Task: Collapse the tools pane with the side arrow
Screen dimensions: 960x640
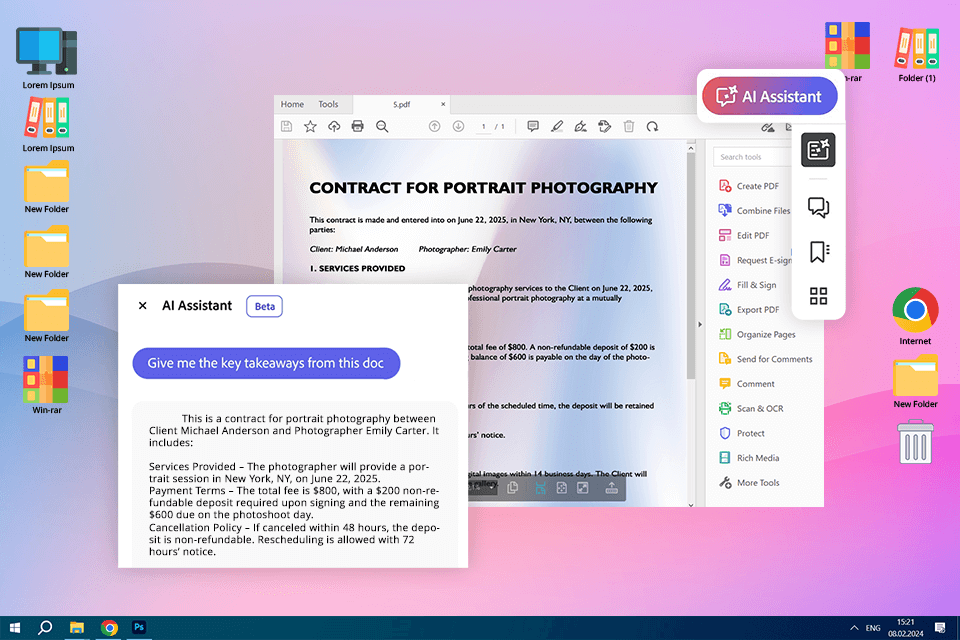Action: coord(700,325)
